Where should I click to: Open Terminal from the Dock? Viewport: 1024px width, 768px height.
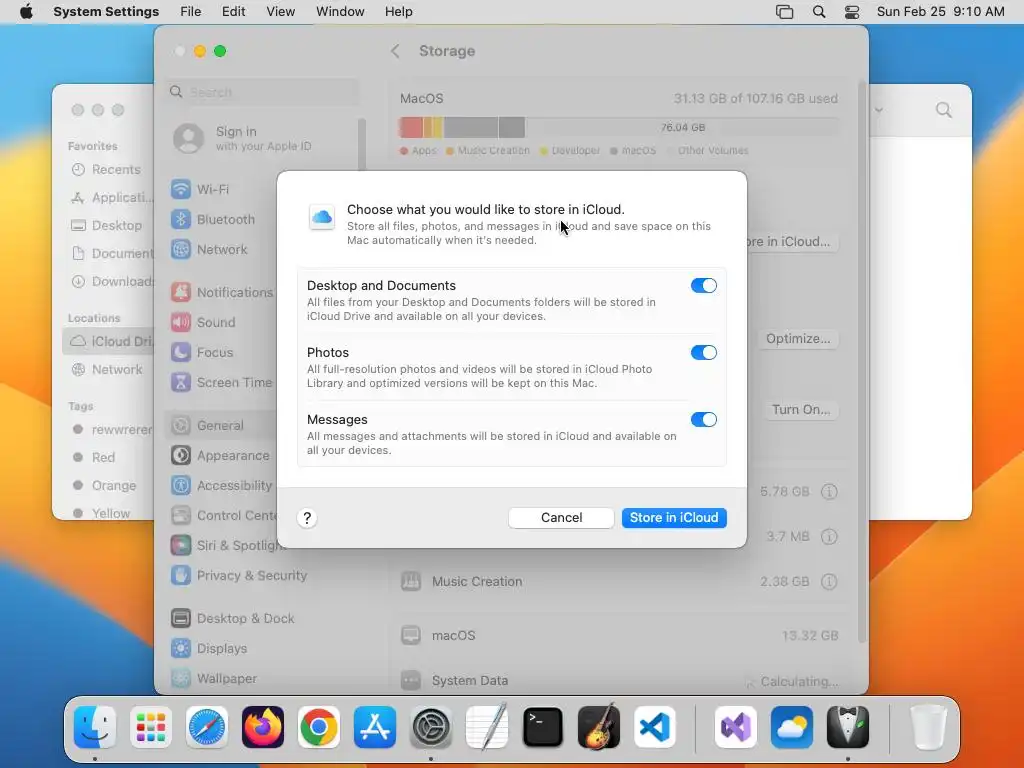[543, 727]
